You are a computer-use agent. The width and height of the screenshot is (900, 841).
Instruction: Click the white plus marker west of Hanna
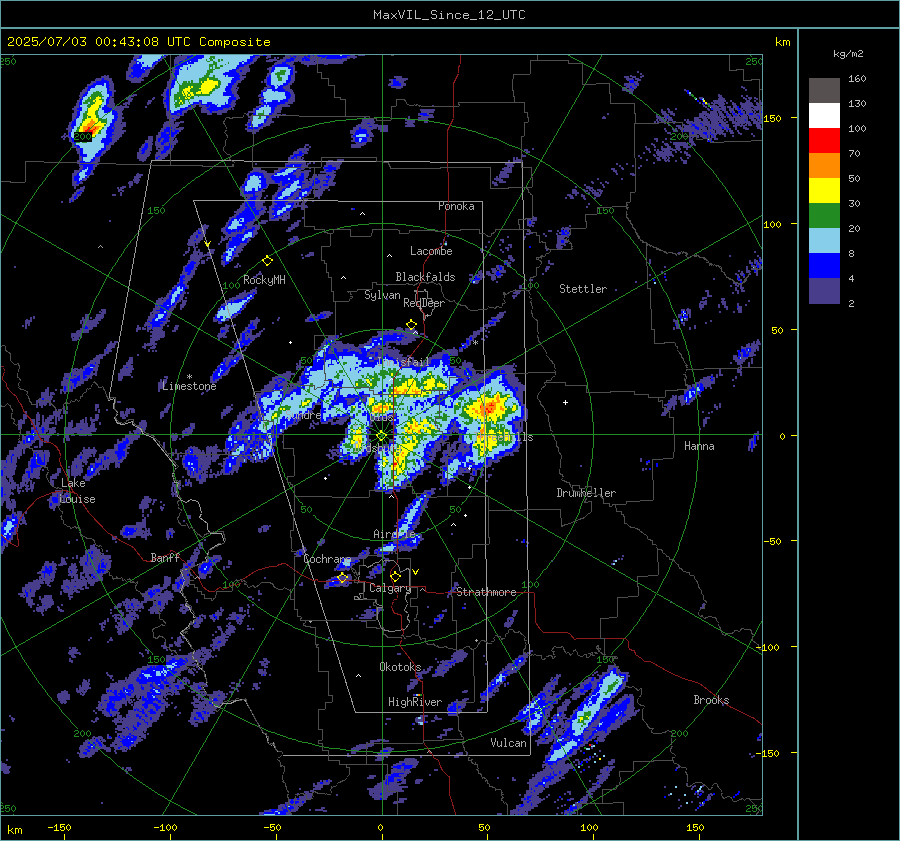(x=565, y=402)
